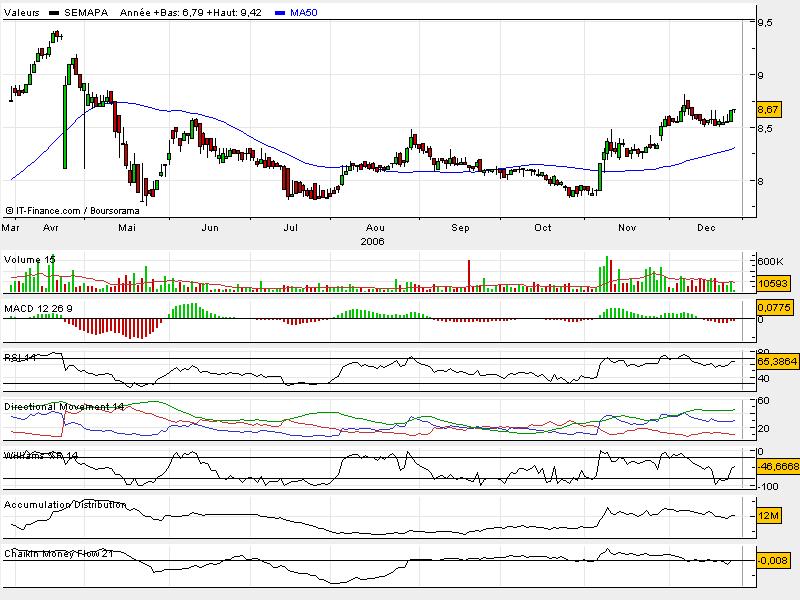Click the 9,5 price axis label
The width and height of the screenshot is (800, 600).
[765, 22]
